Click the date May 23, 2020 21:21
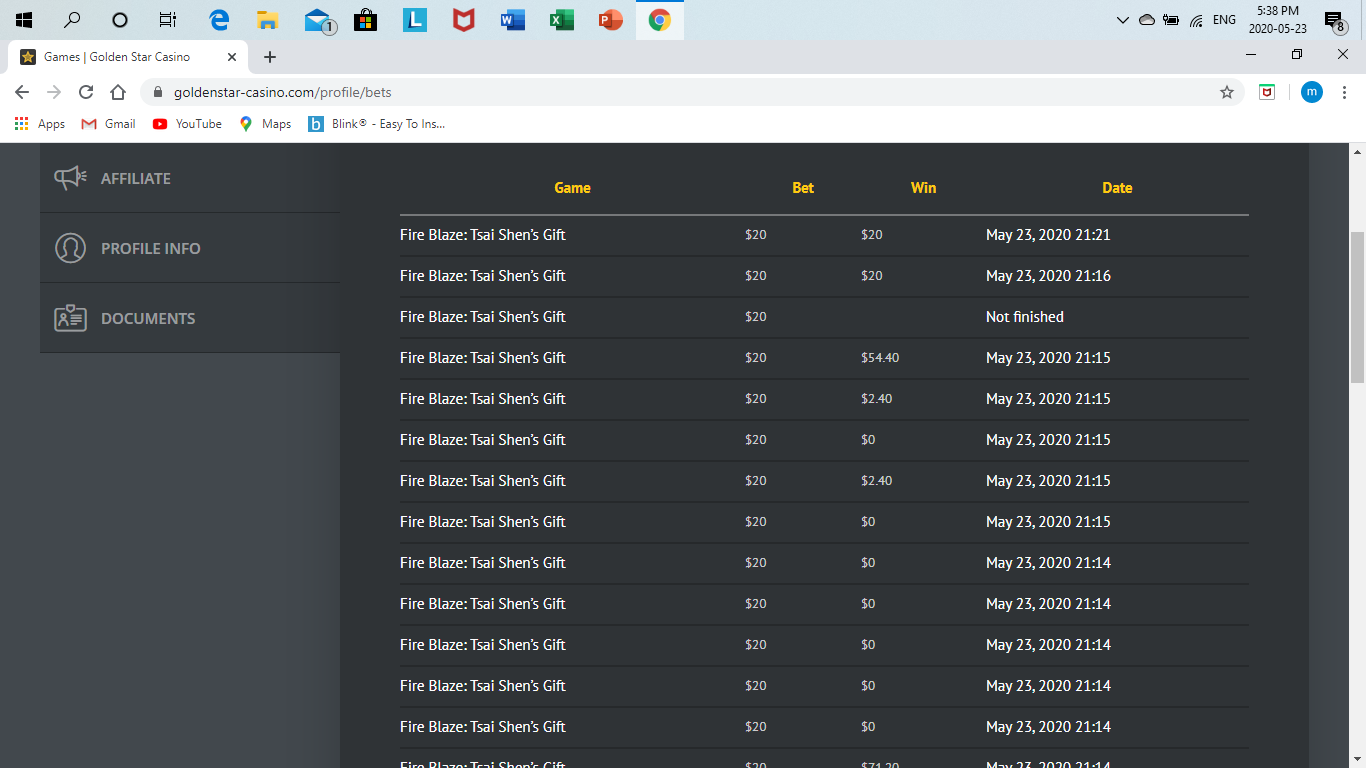This screenshot has width=1366, height=768. pyautogui.click(x=1048, y=235)
